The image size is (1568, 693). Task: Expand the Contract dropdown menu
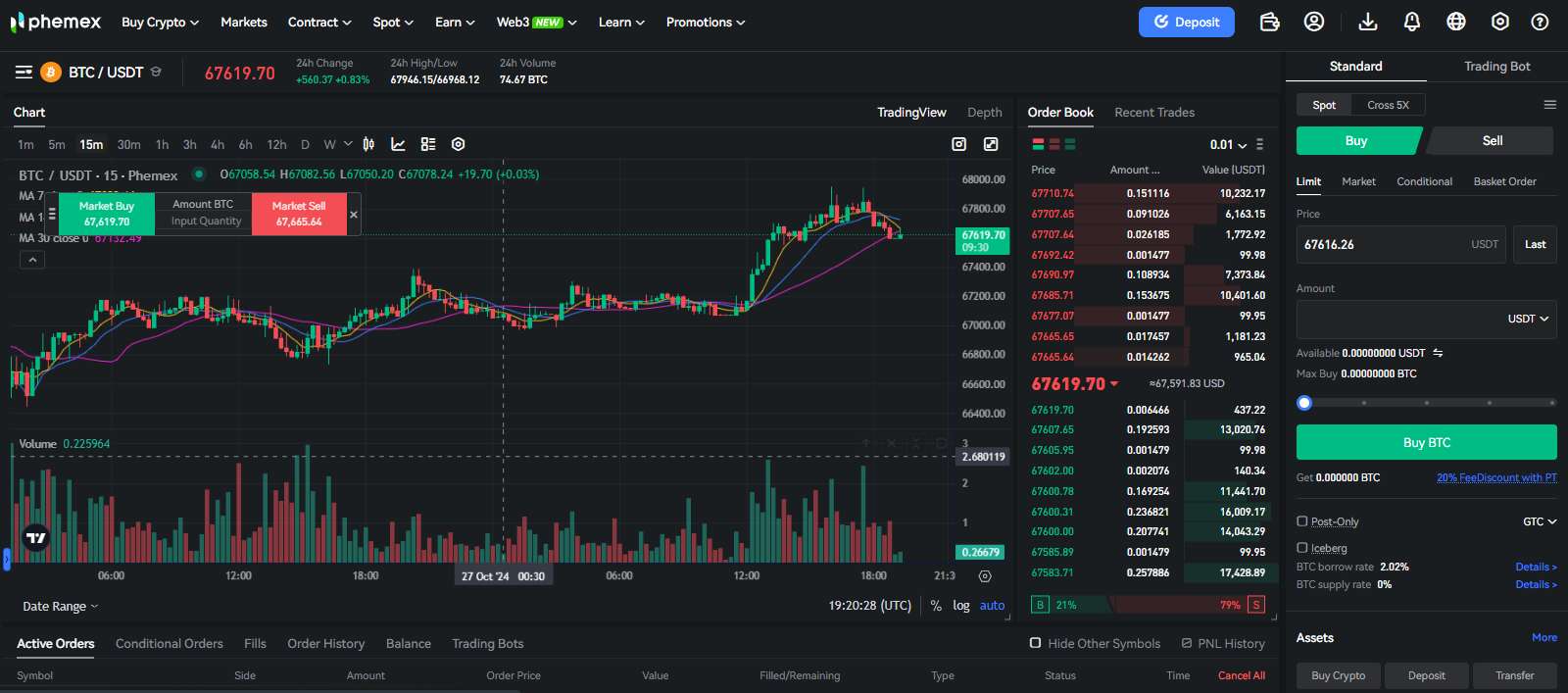pos(319,22)
